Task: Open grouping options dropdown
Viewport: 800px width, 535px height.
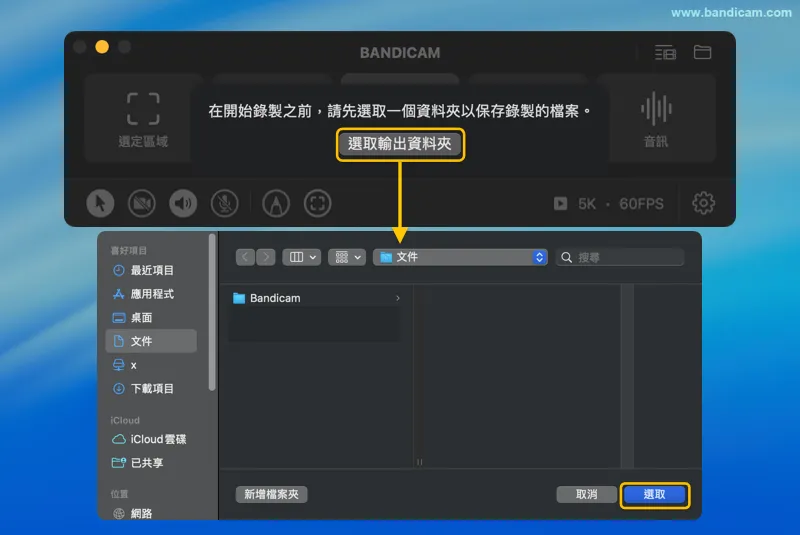Action: (347, 257)
